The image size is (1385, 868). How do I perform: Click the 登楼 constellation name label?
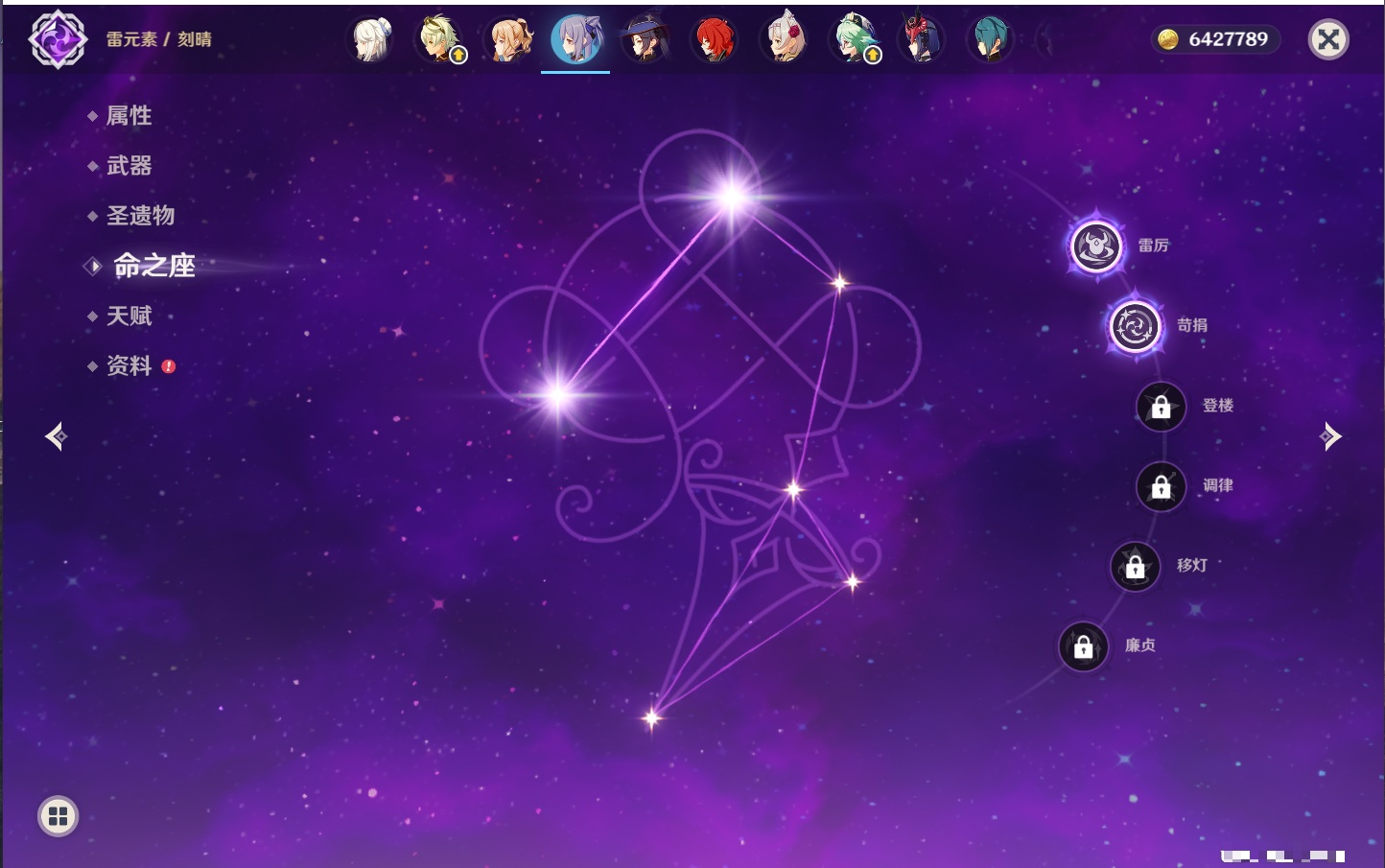1218,406
